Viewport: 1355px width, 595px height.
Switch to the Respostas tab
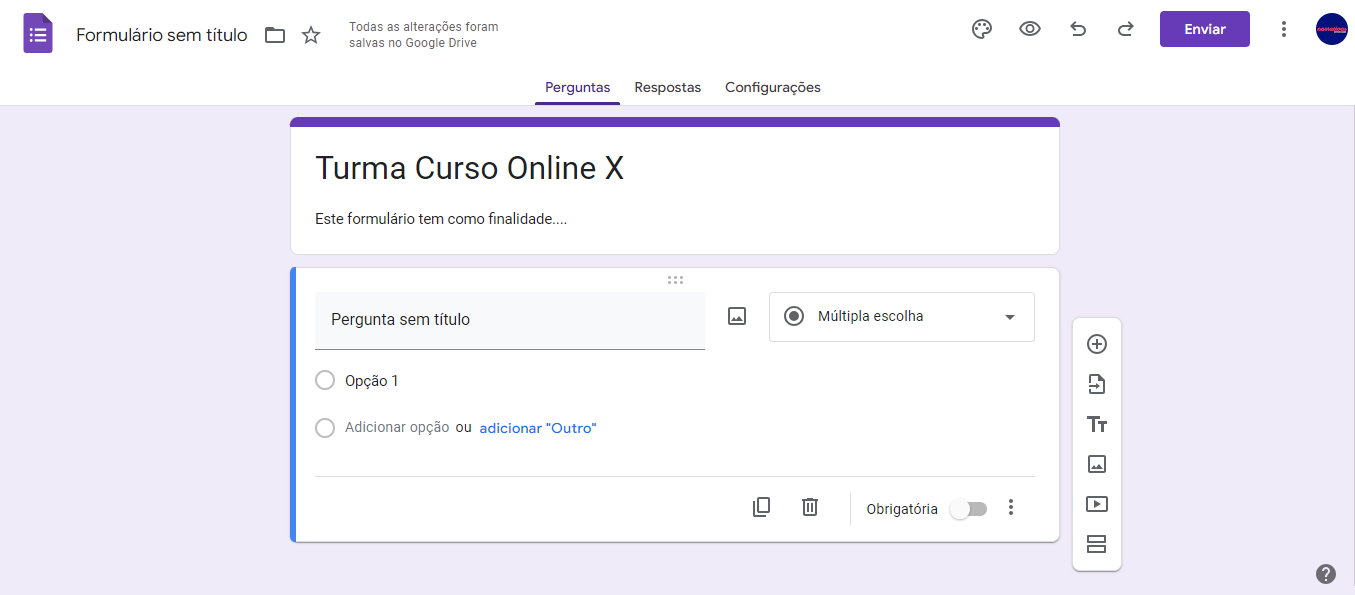click(667, 87)
